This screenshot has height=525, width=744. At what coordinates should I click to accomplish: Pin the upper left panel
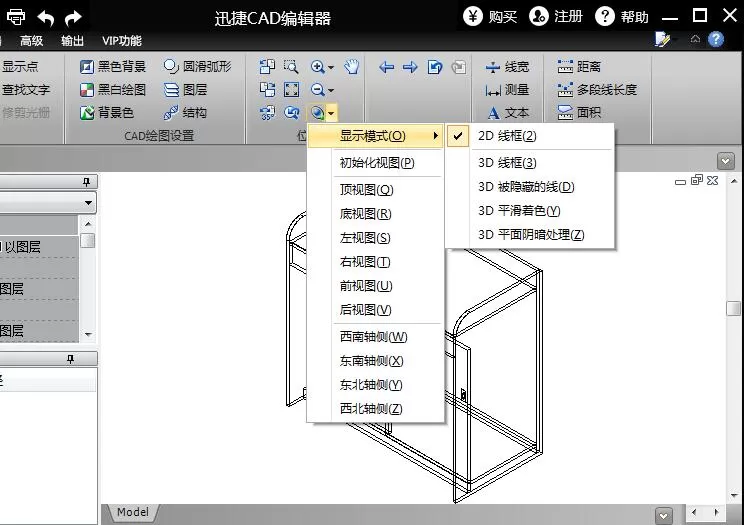(86, 182)
